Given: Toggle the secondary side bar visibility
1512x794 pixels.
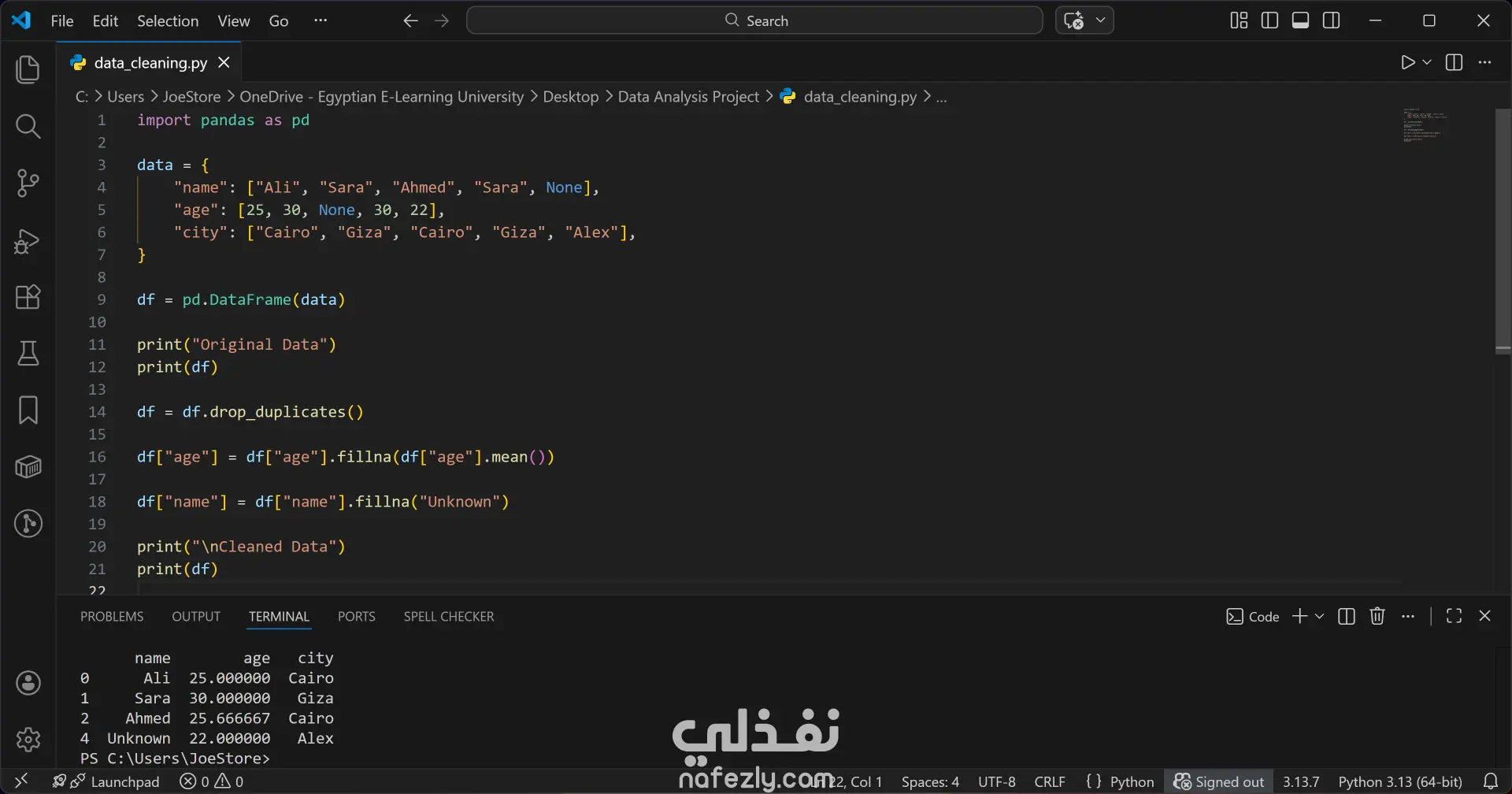Looking at the screenshot, I should [x=1332, y=20].
